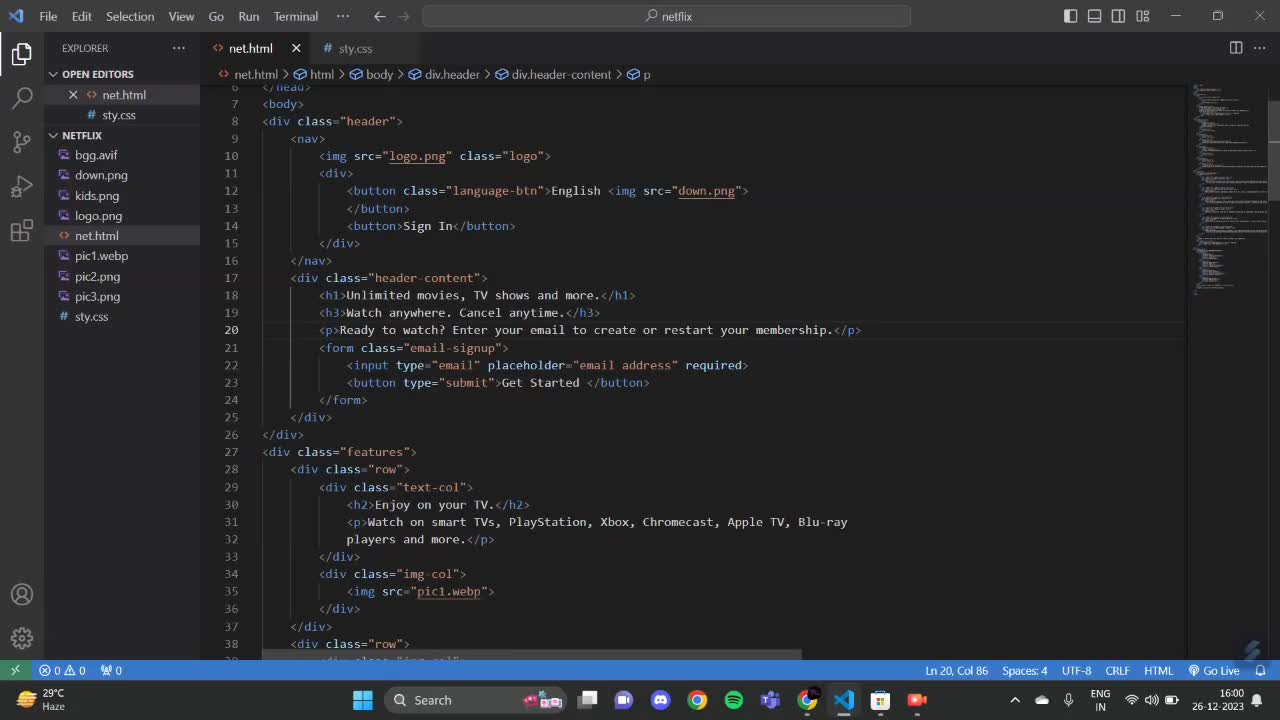Viewport: 1280px width, 720px height.
Task: Open the Go menu
Action: (216, 16)
